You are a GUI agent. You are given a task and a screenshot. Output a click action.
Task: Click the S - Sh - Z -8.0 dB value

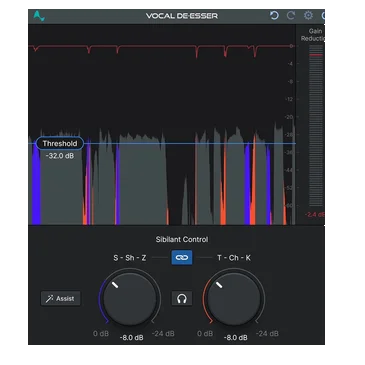point(132,337)
